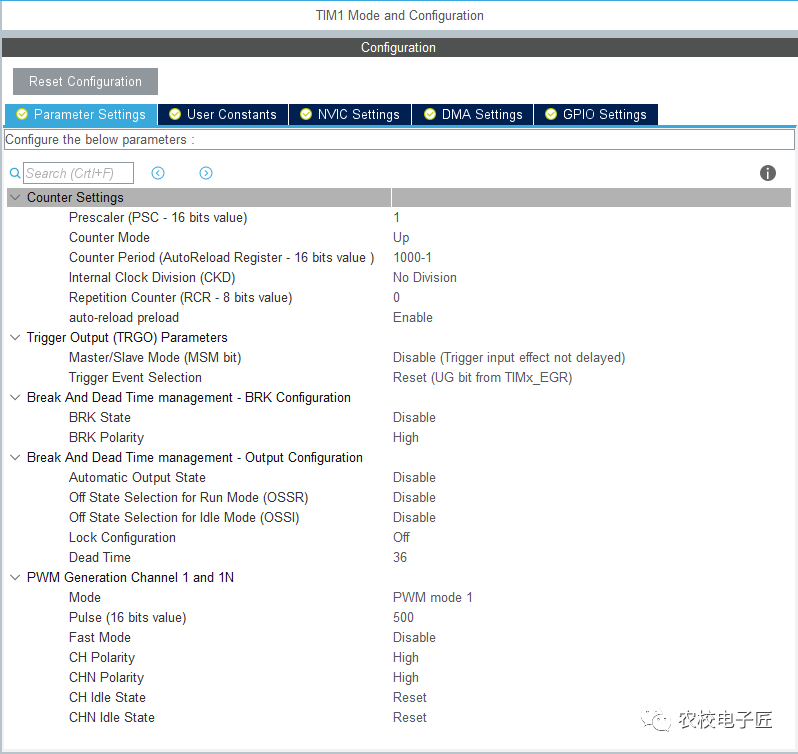Change Lock Configuration Off value

[401, 537]
